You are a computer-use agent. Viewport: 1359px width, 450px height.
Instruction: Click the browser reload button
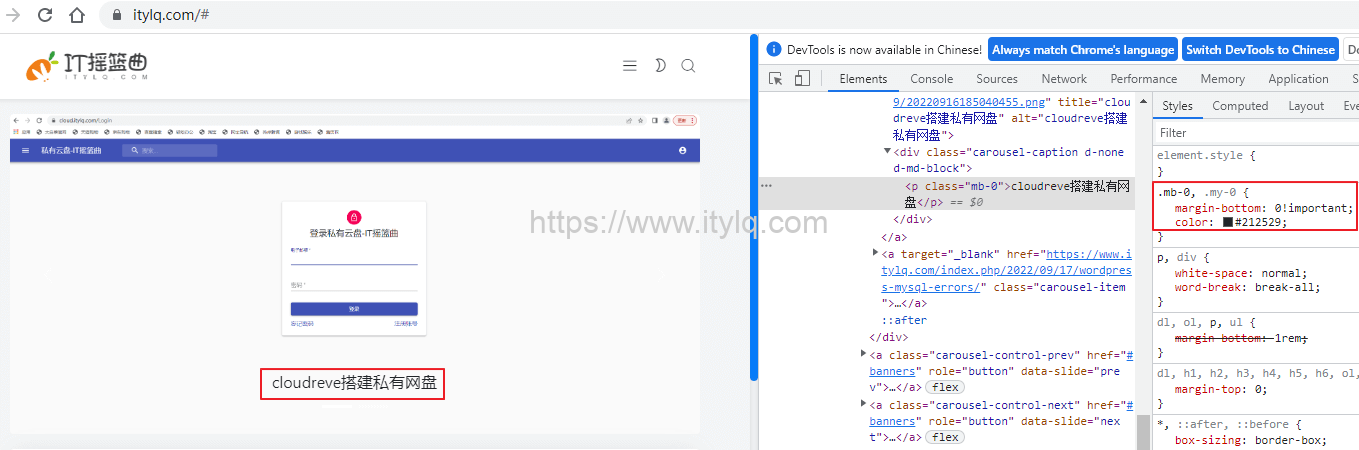click(45, 15)
